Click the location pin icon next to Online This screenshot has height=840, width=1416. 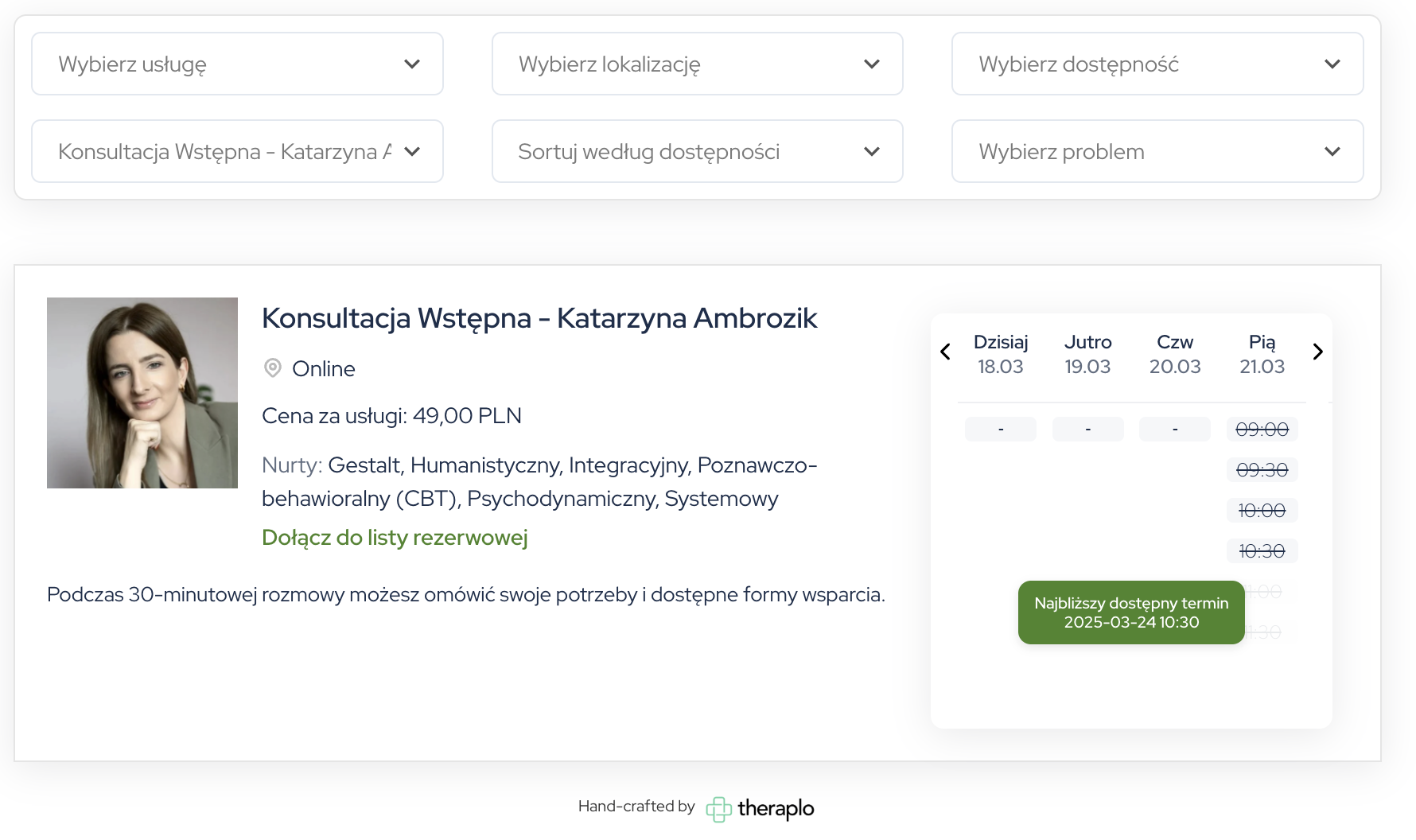[273, 368]
